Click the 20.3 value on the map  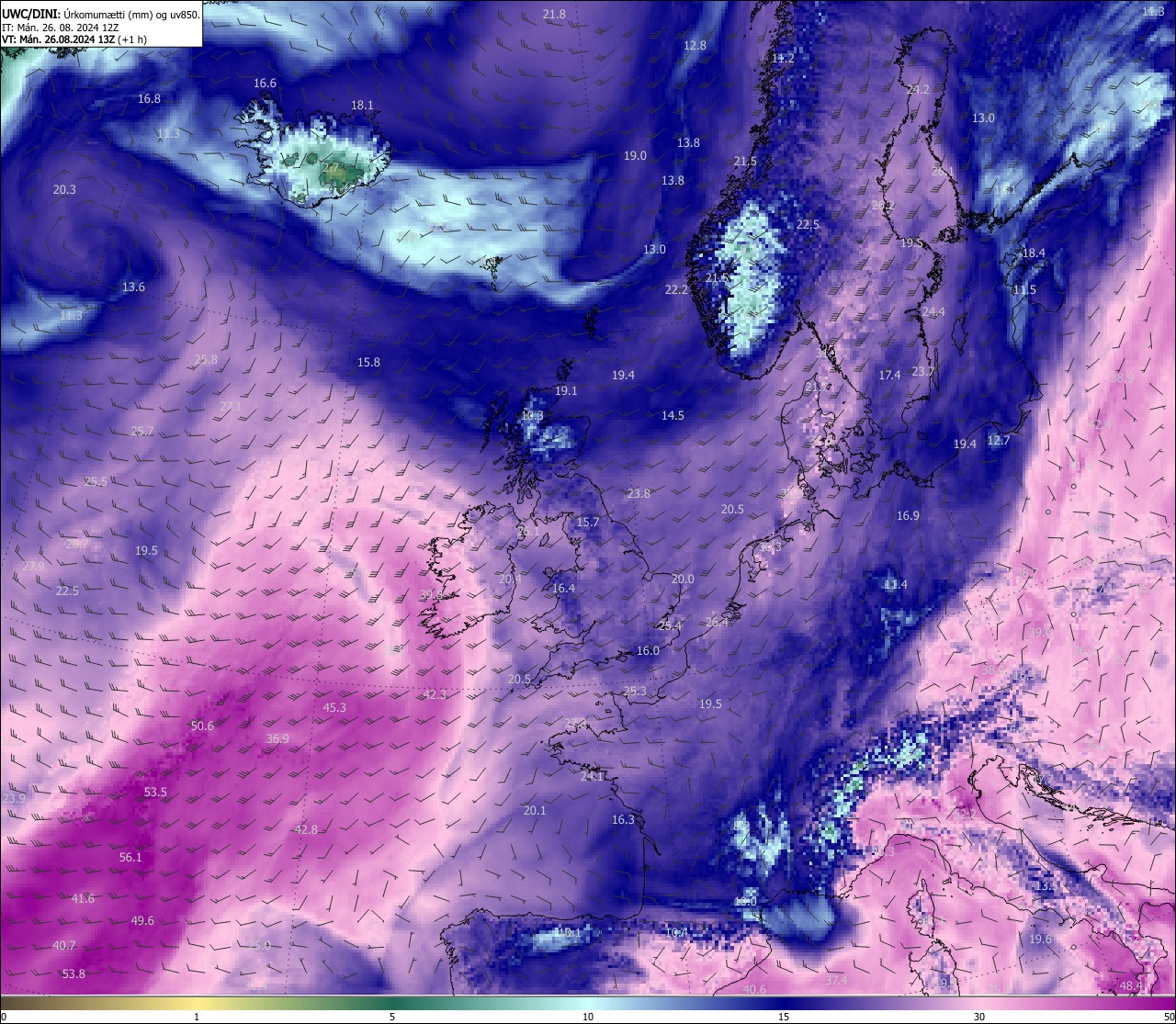[x=64, y=190]
